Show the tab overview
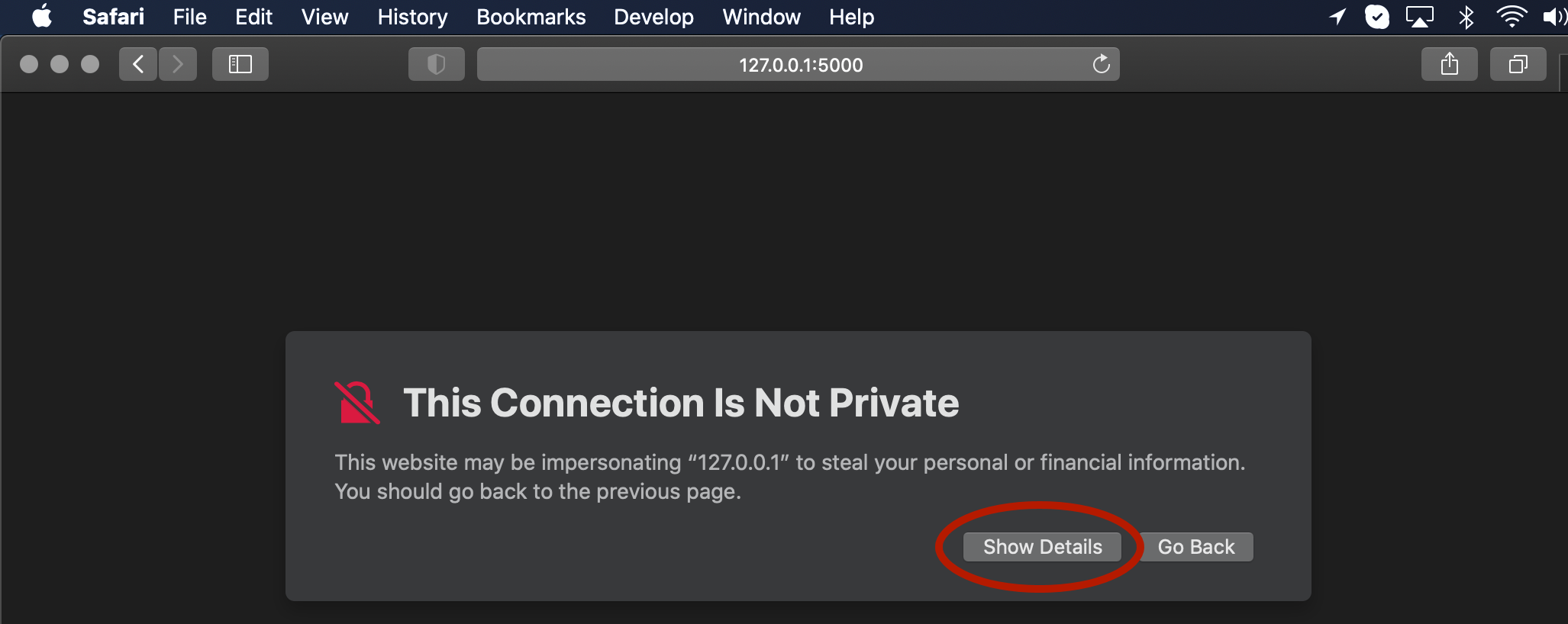The height and width of the screenshot is (624, 1568). [x=1518, y=64]
